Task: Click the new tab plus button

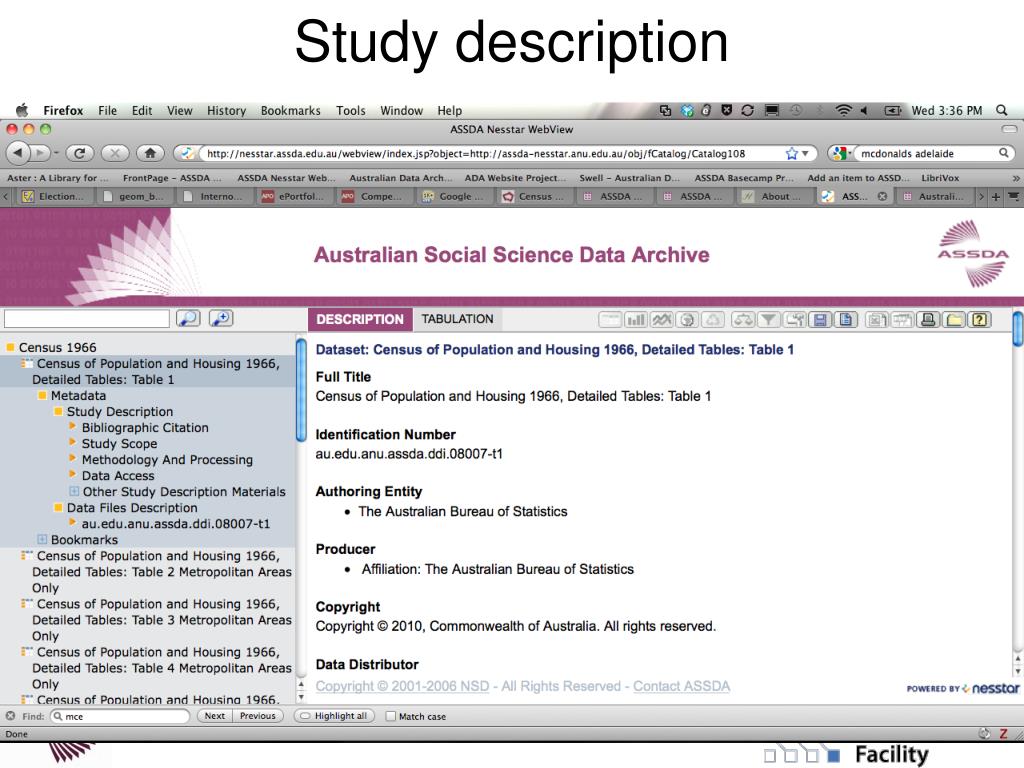Action: (996, 197)
